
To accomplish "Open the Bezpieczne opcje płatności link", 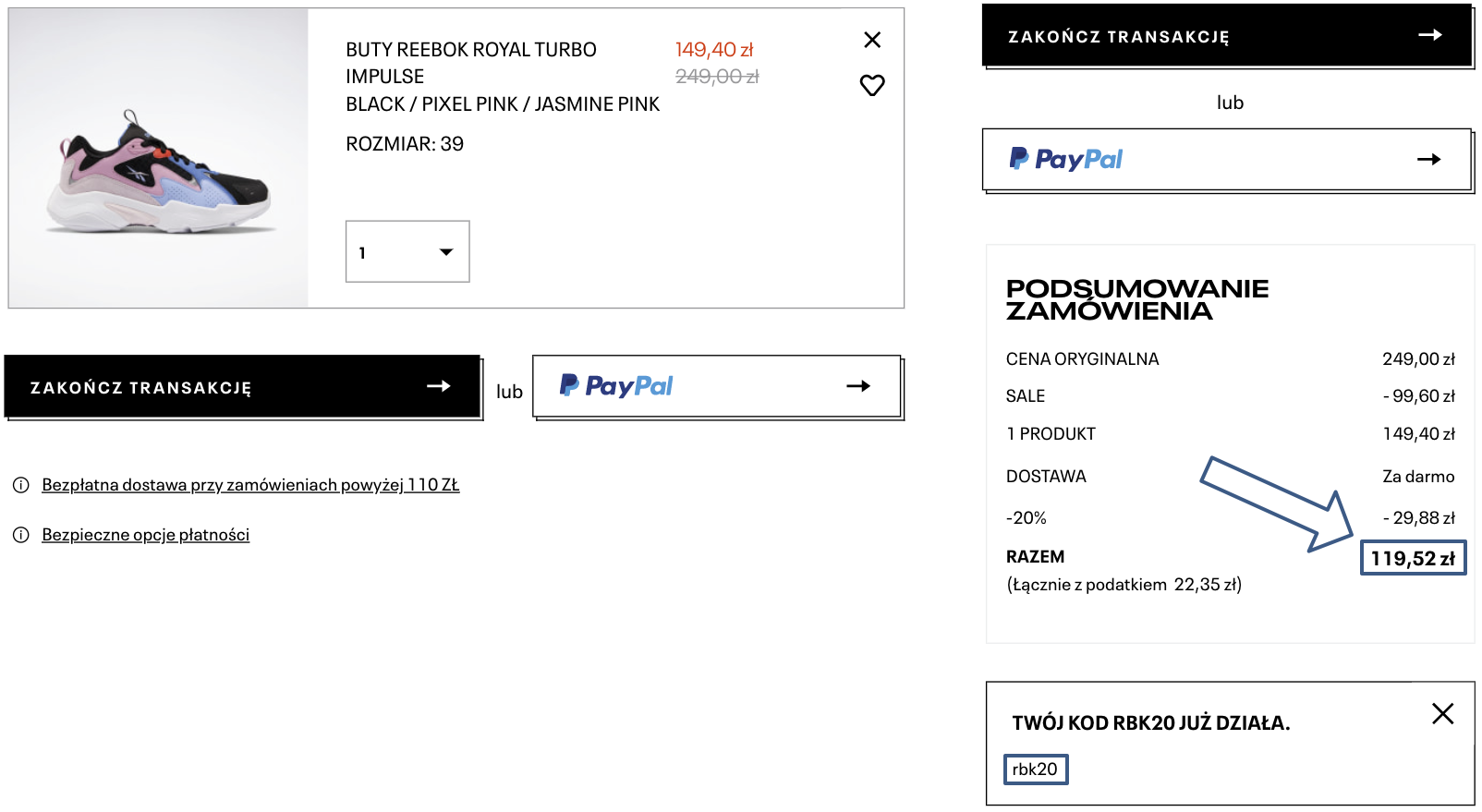I will click(146, 535).
